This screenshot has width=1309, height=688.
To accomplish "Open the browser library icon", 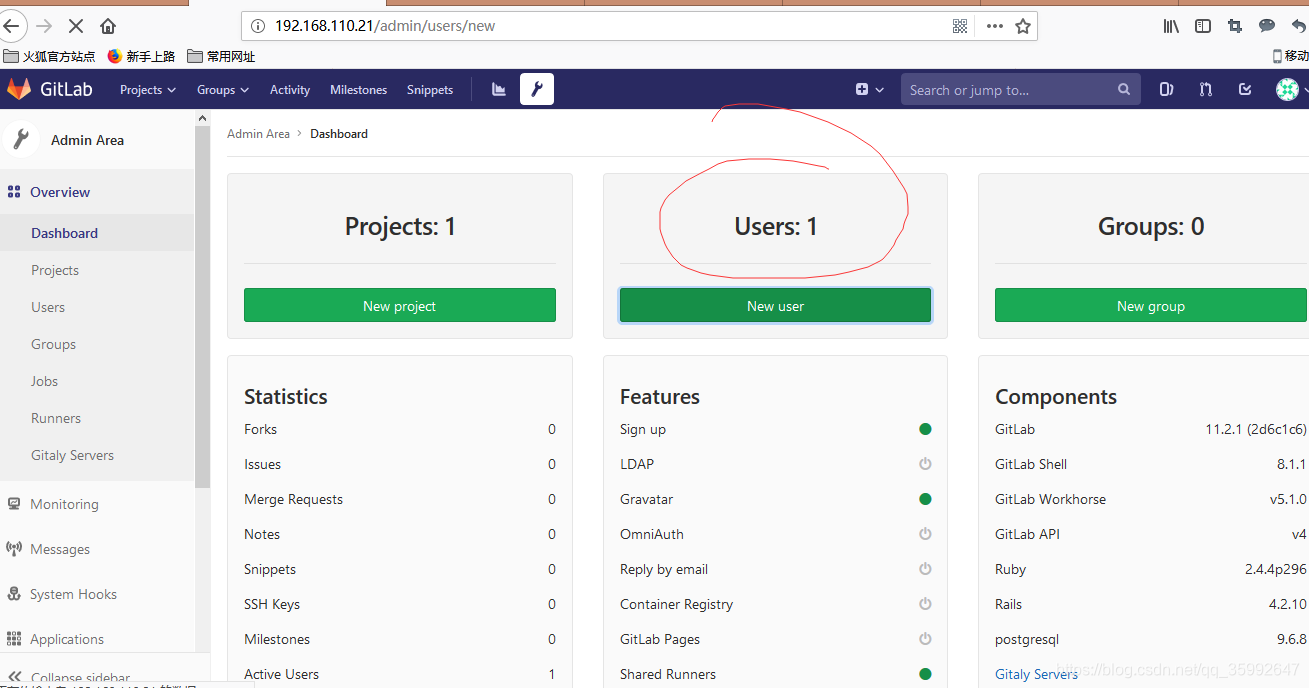I will click(1171, 26).
